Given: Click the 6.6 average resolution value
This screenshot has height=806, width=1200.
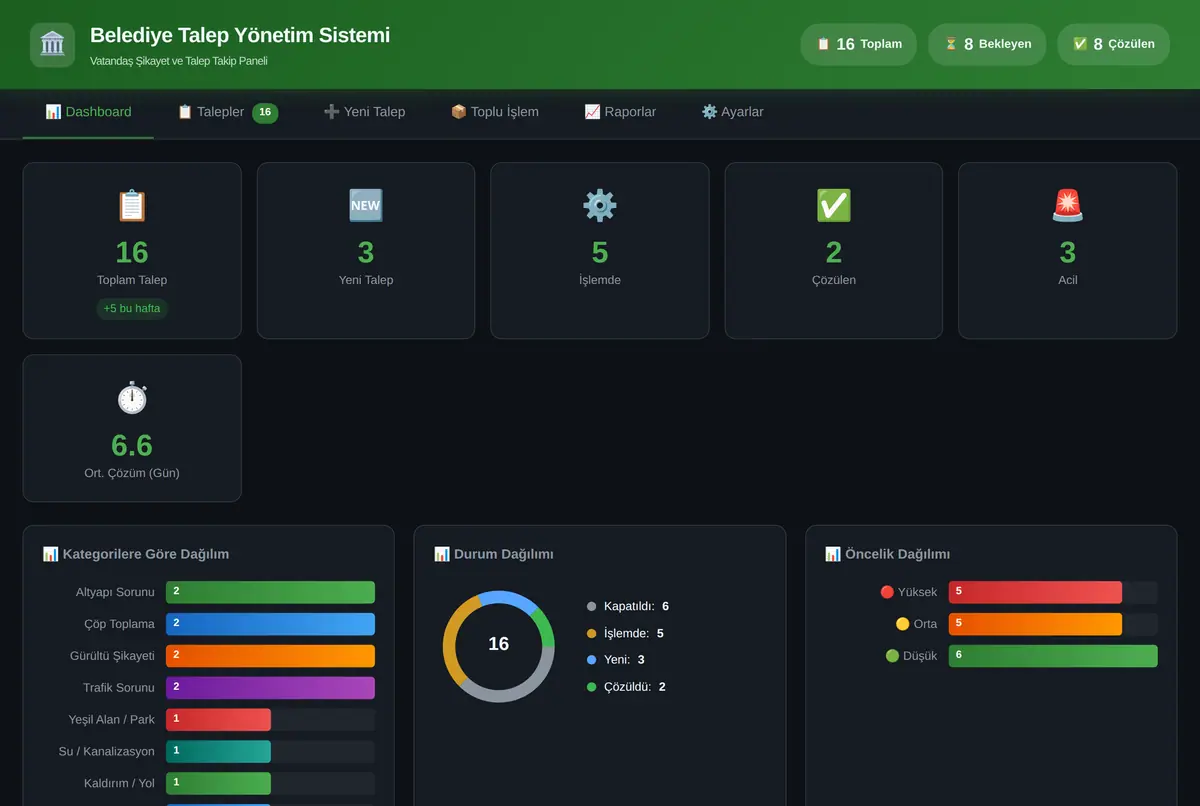Looking at the screenshot, I should pos(132,445).
